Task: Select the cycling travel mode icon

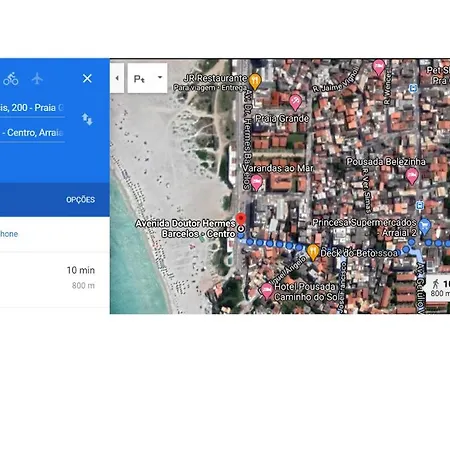Action: coord(11,79)
